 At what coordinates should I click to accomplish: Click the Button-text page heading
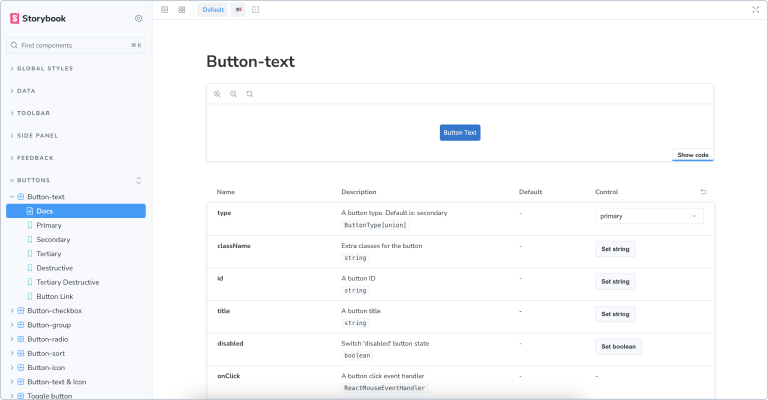[251, 62]
